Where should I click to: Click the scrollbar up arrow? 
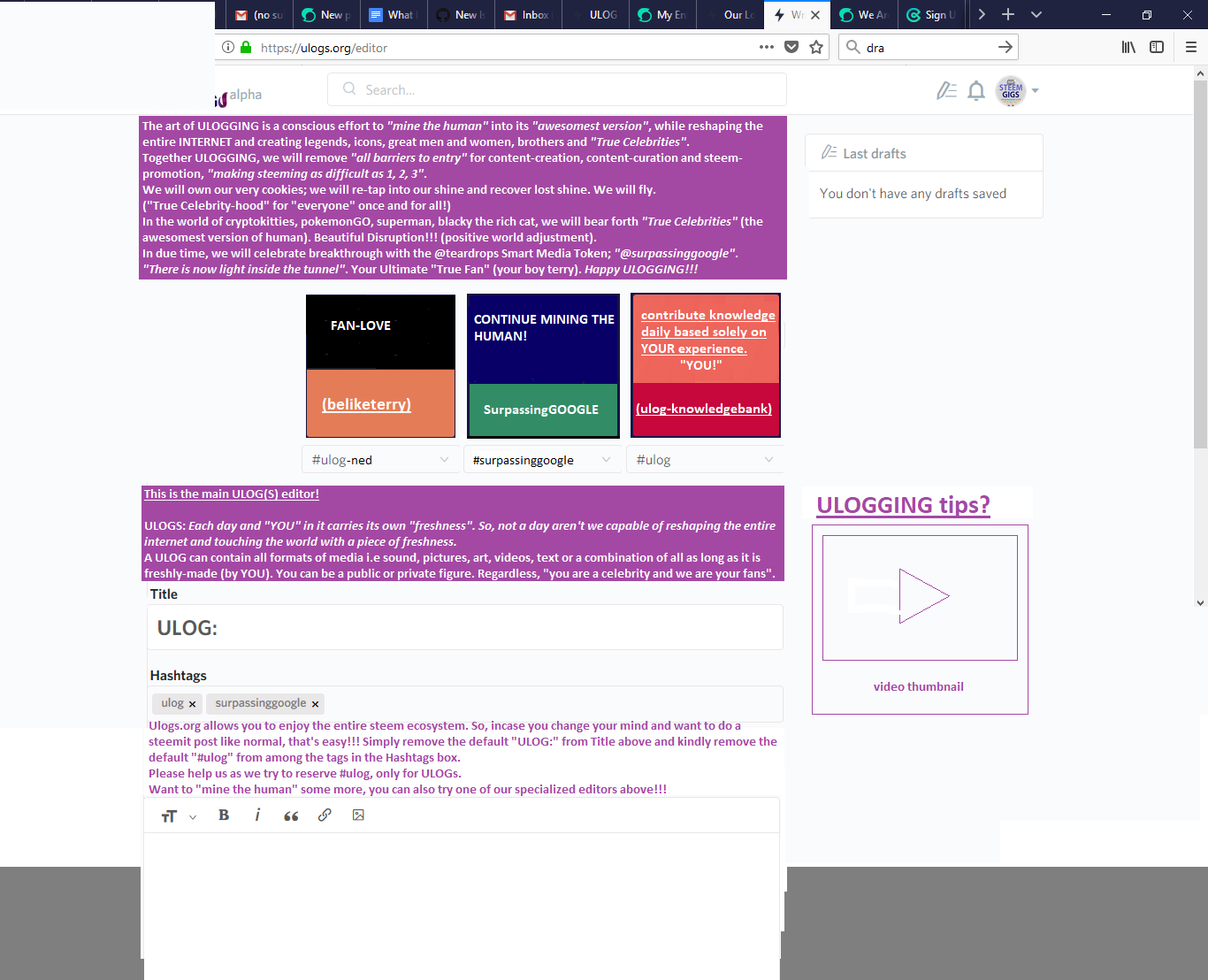point(1200,73)
